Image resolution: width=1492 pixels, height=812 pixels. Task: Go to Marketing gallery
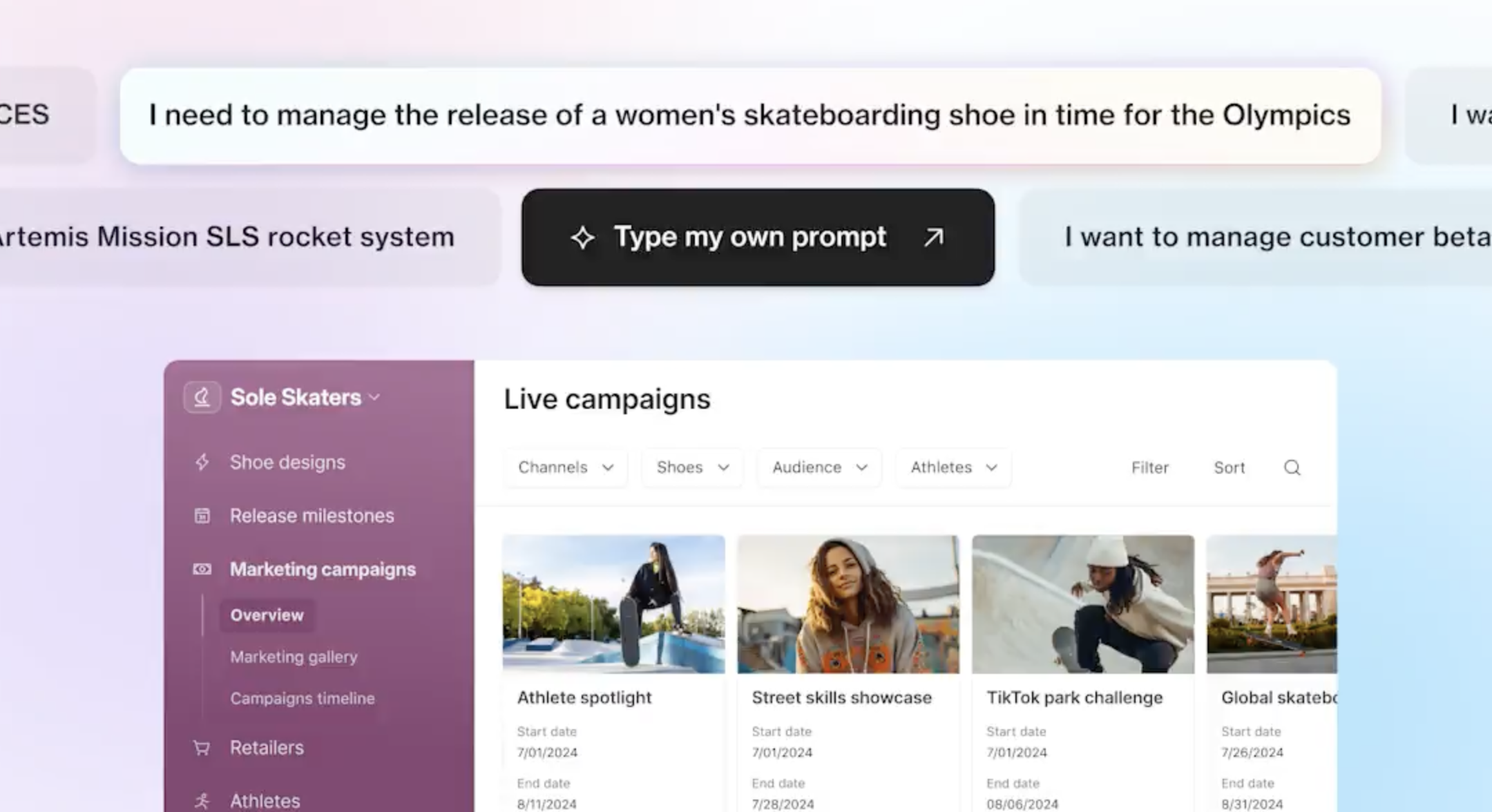point(294,657)
